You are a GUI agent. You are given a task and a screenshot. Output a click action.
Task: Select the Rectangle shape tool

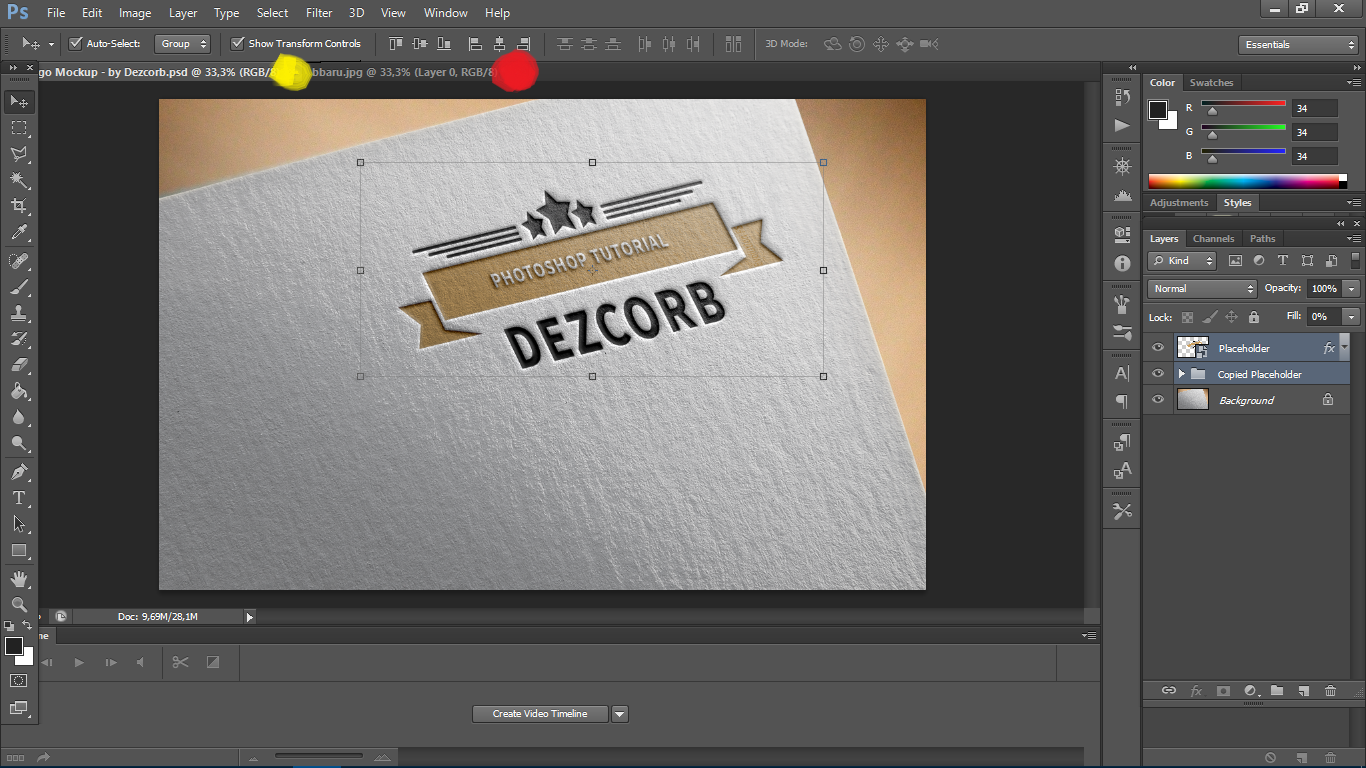(19, 550)
